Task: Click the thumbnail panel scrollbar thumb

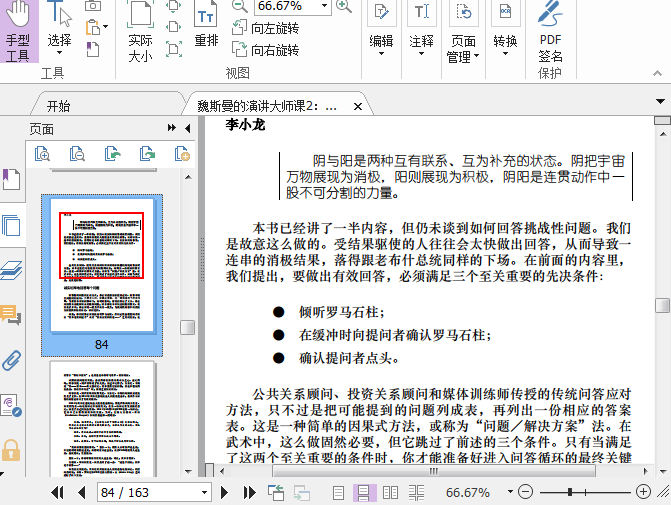Action: tap(187, 327)
